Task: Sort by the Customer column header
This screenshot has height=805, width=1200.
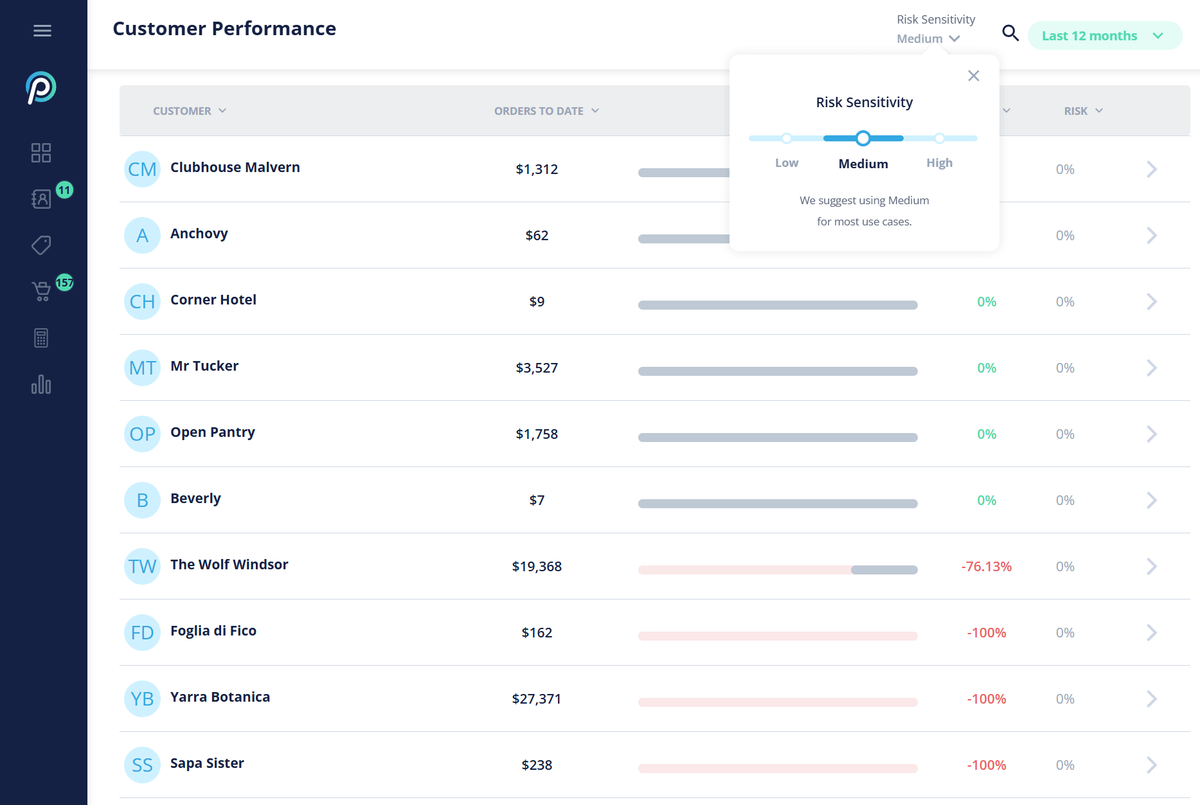Action: [190, 111]
